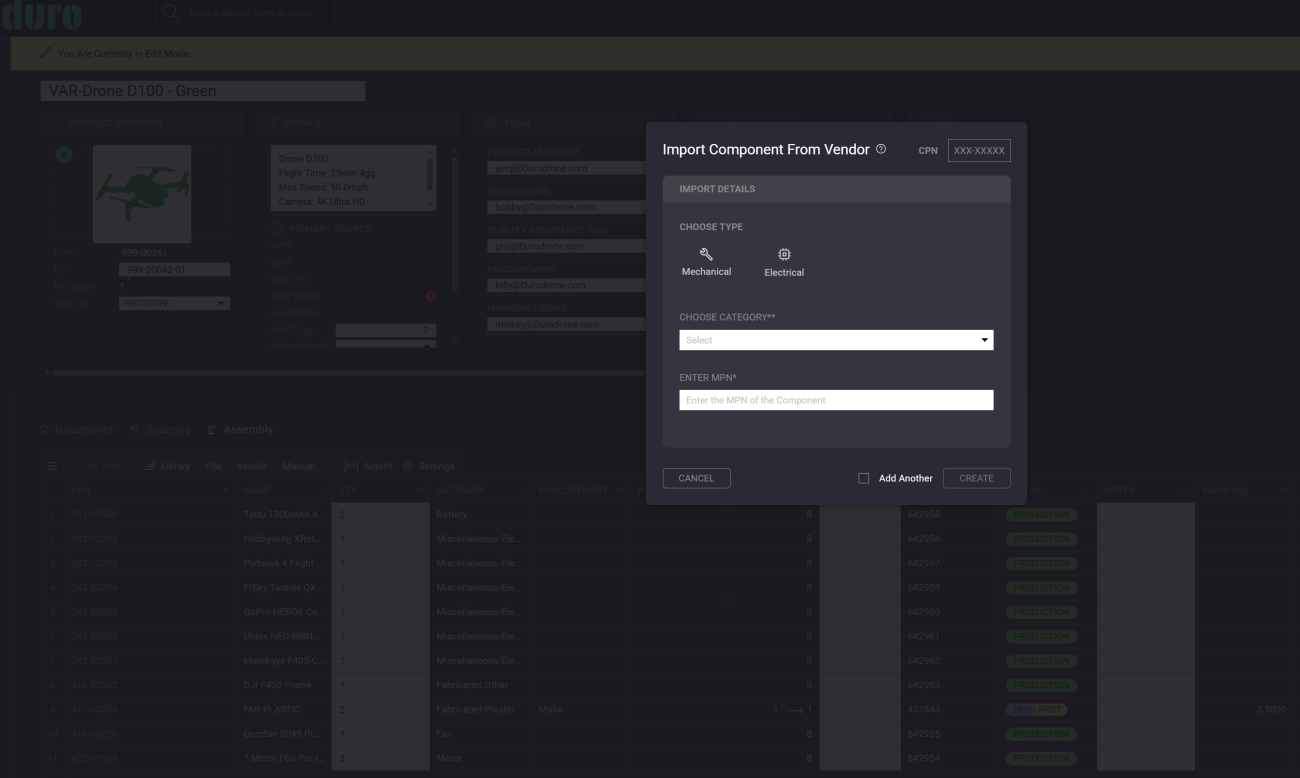Click the cell '457843'
Image resolution: width=1300 pixels, height=778 pixels.
[x=924, y=709]
